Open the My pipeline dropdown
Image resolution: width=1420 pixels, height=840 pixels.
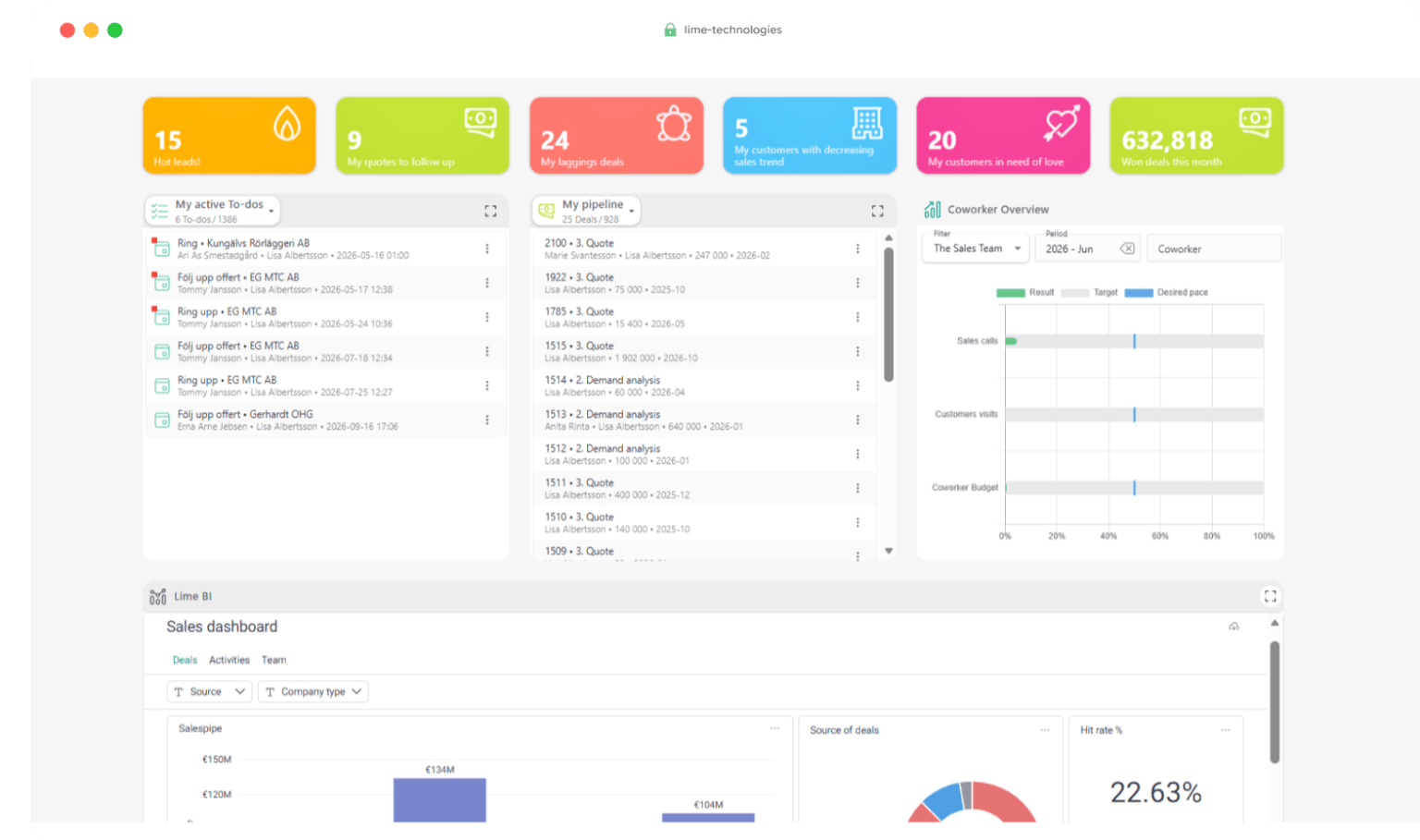click(586, 211)
